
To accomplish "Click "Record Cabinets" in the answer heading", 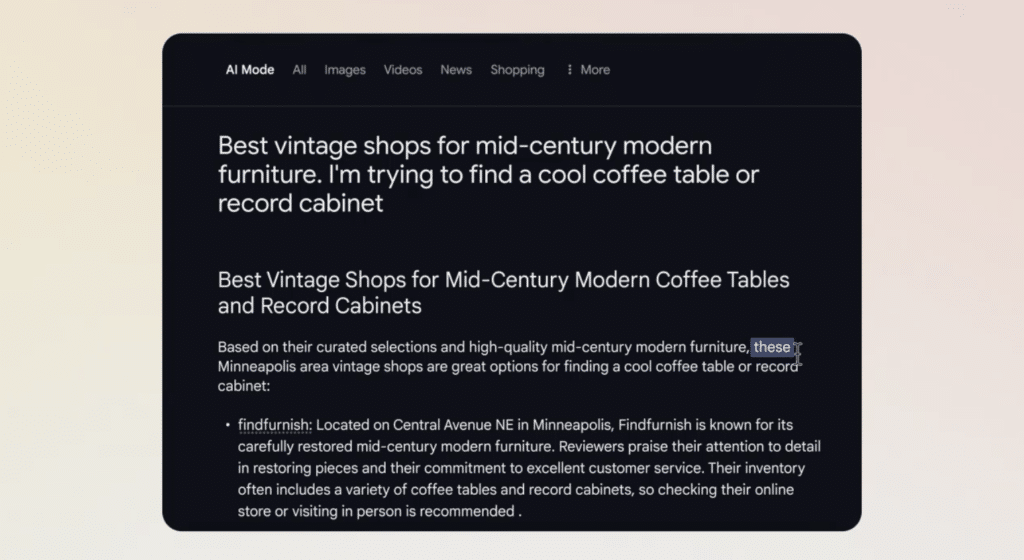I will tap(341, 305).
